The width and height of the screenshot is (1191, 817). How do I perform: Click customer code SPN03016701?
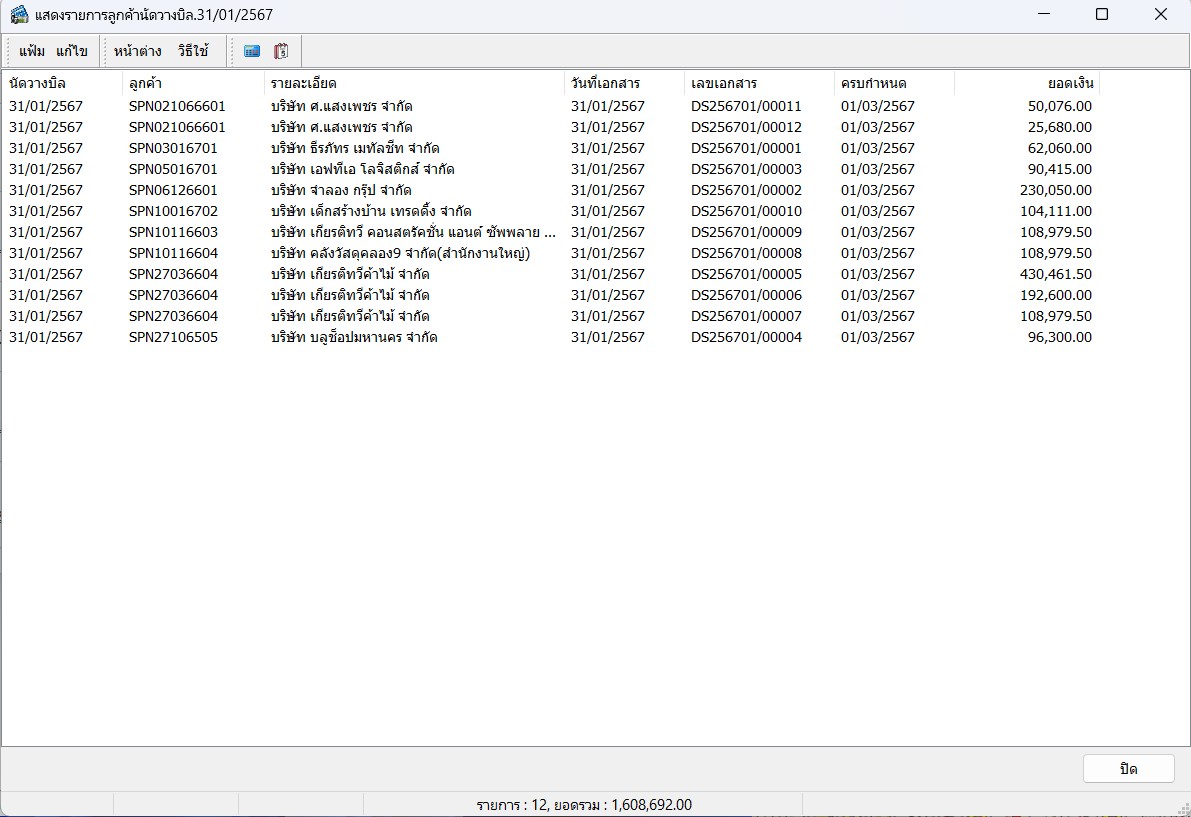(x=173, y=148)
